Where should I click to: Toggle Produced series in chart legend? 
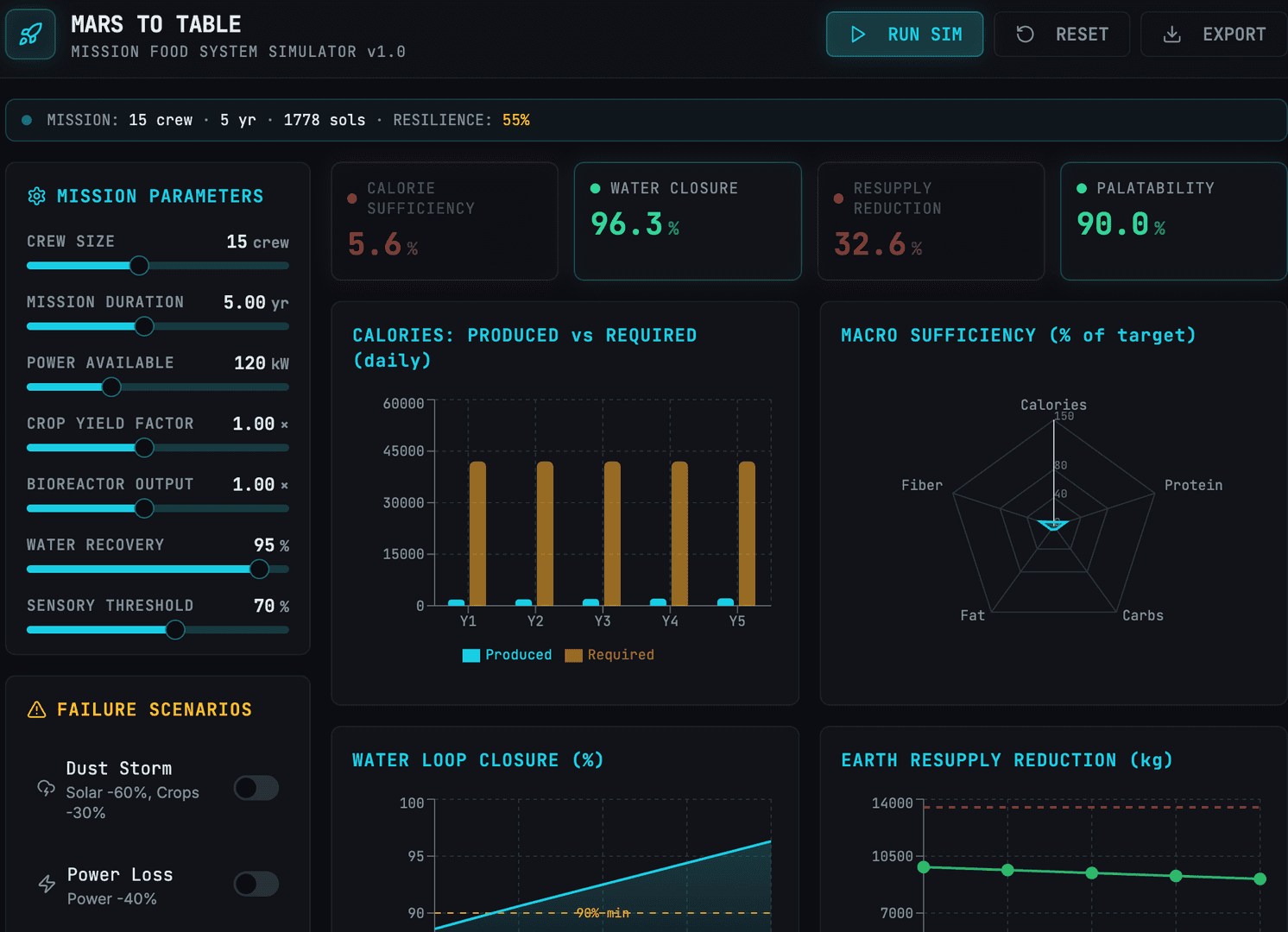(507, 655)
